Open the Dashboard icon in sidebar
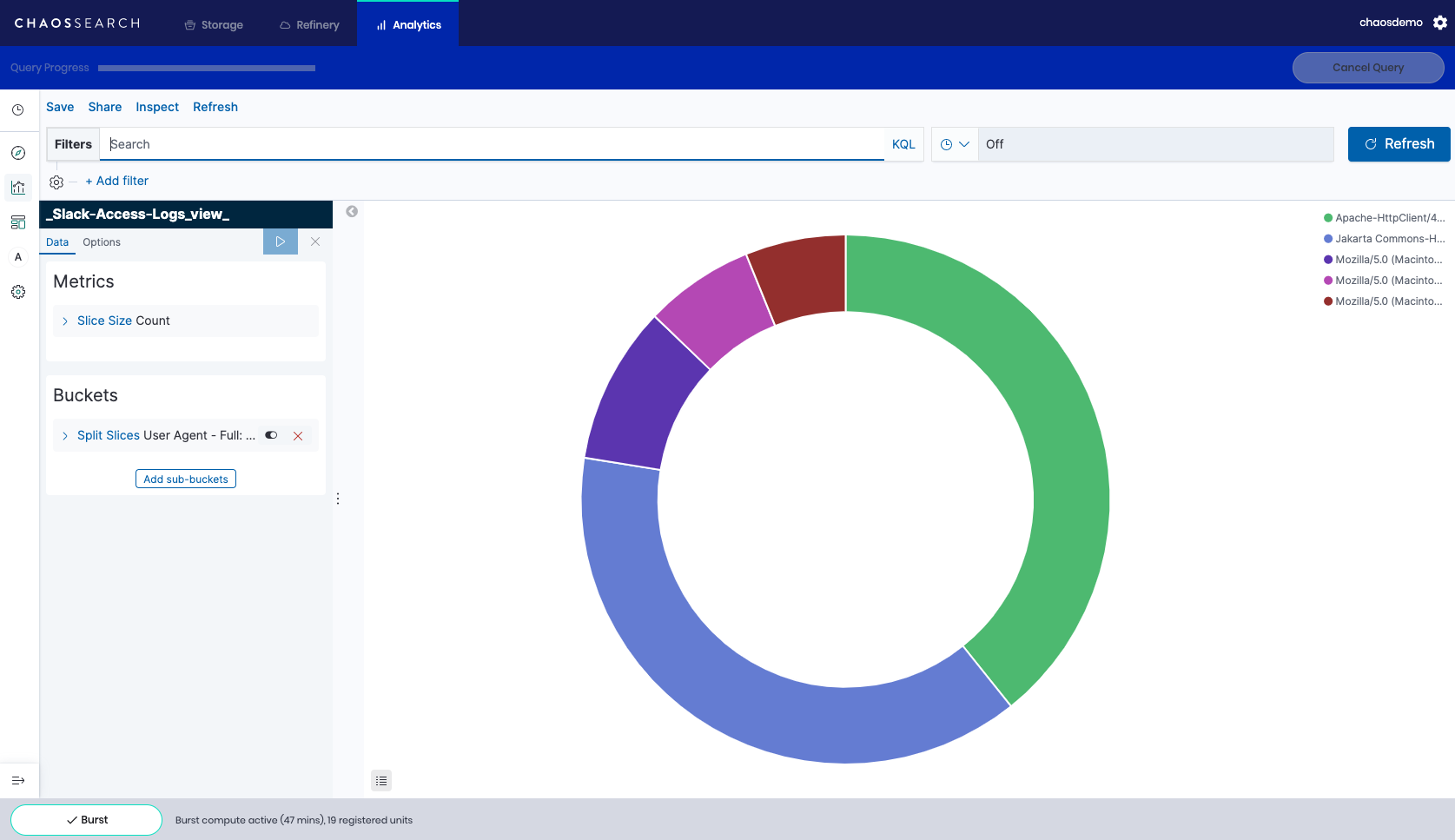 (x=17, y=222)
